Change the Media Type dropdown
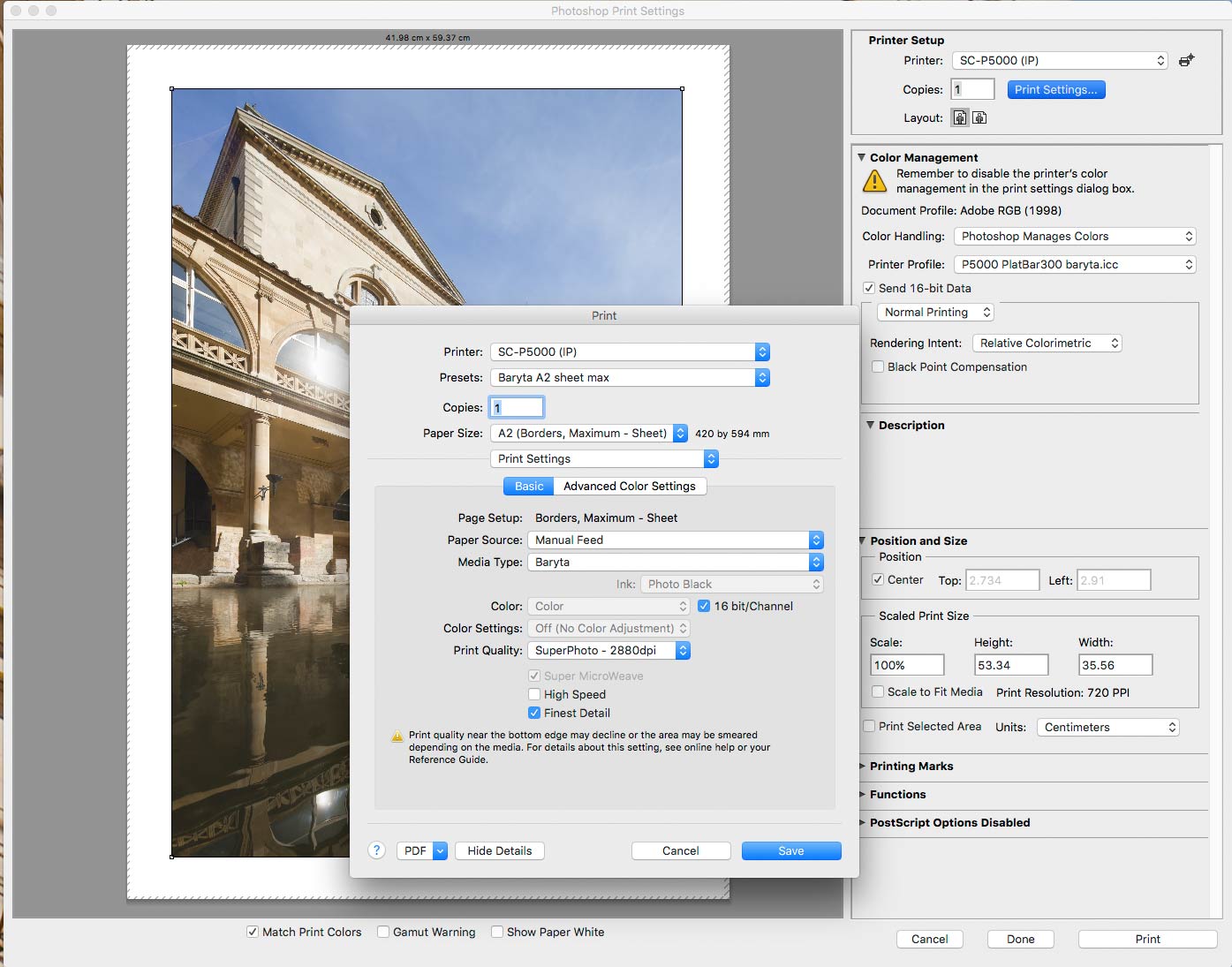The width and height of the screenshot is (1232, 967). tap(676, 562)
